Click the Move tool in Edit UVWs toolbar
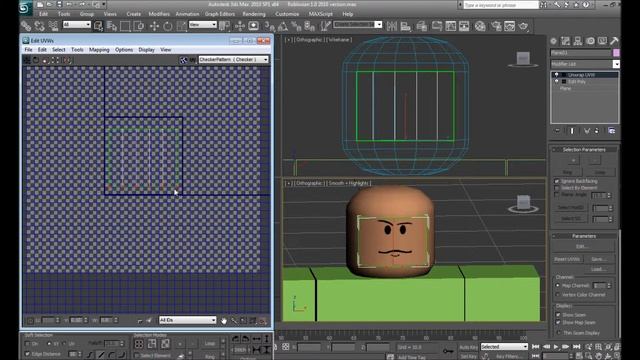Screen dimensions: 640x360 coord(27,60)
